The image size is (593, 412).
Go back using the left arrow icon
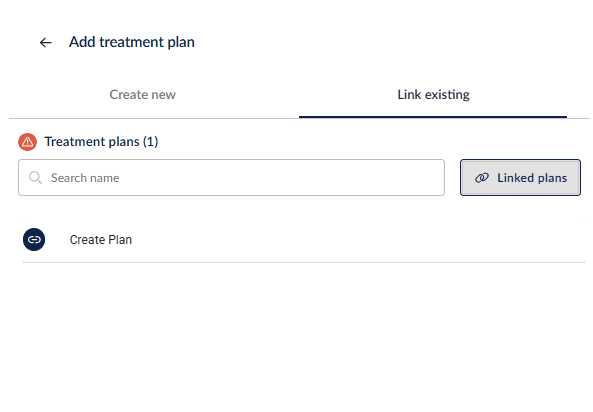pyautogui.click(x=45, y=42)
